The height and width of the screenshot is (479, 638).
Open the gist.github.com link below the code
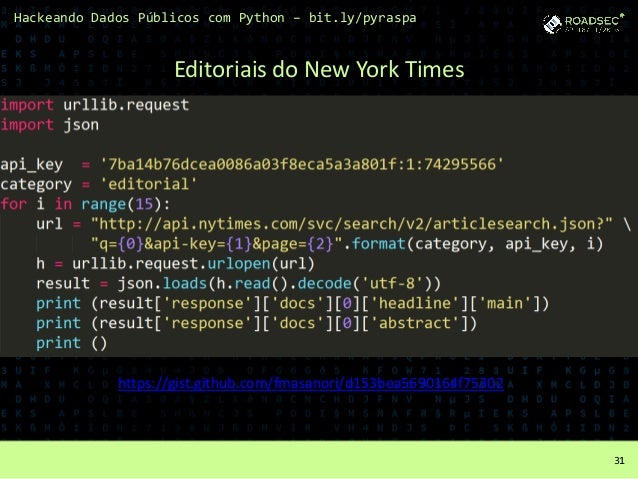311,384
